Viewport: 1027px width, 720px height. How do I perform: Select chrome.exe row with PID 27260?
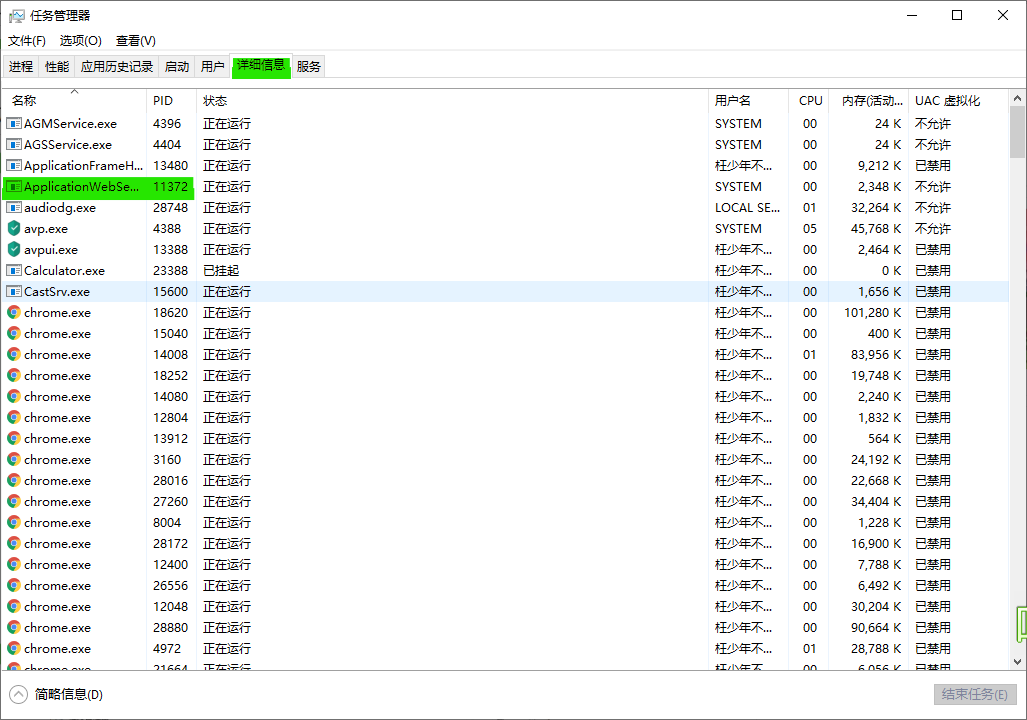tap(506, 501)
